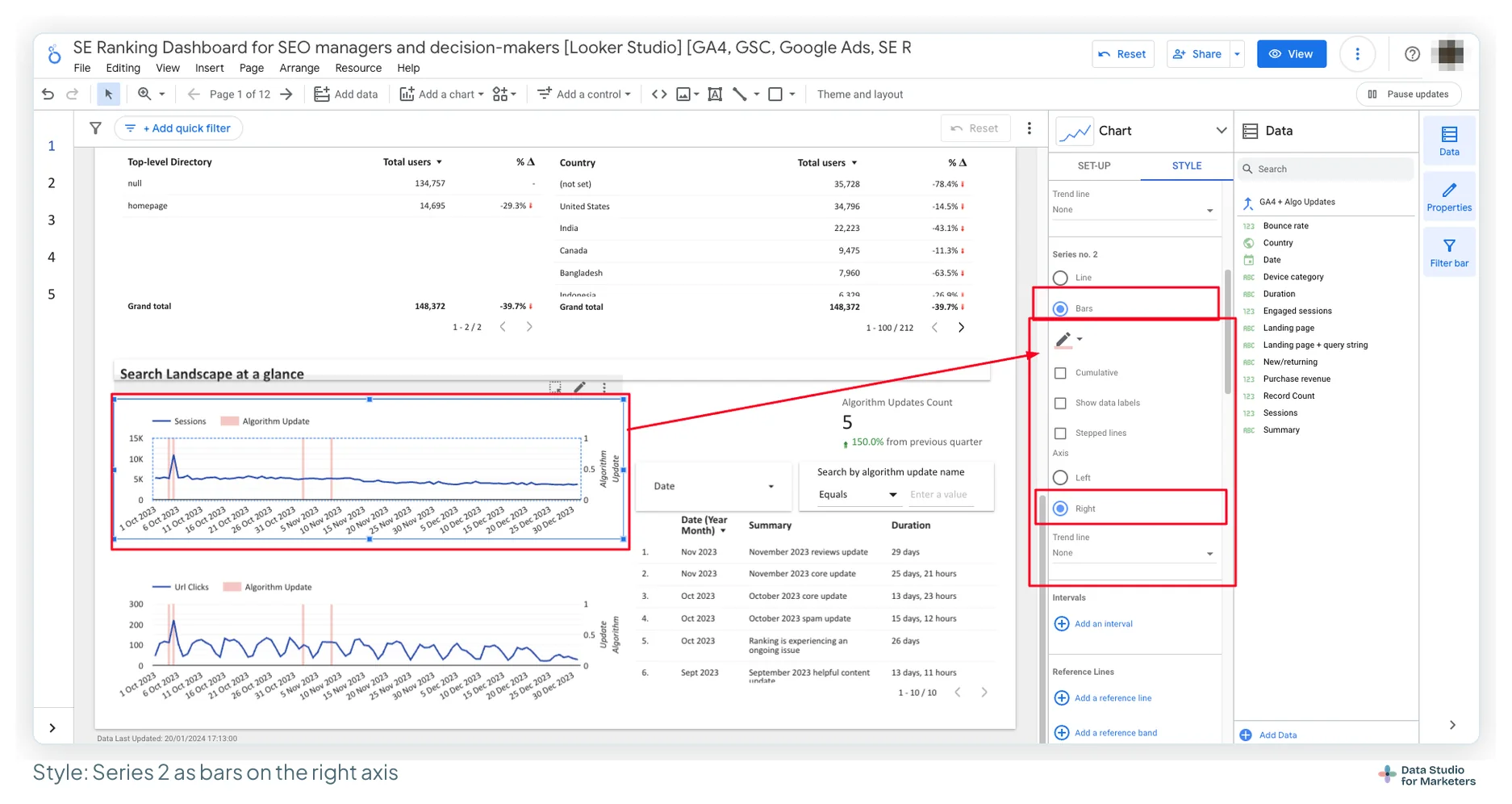This screenshot has width=1512, height=804.
Task: Open the help question mark icon
Action: (x=1412, y=54)
